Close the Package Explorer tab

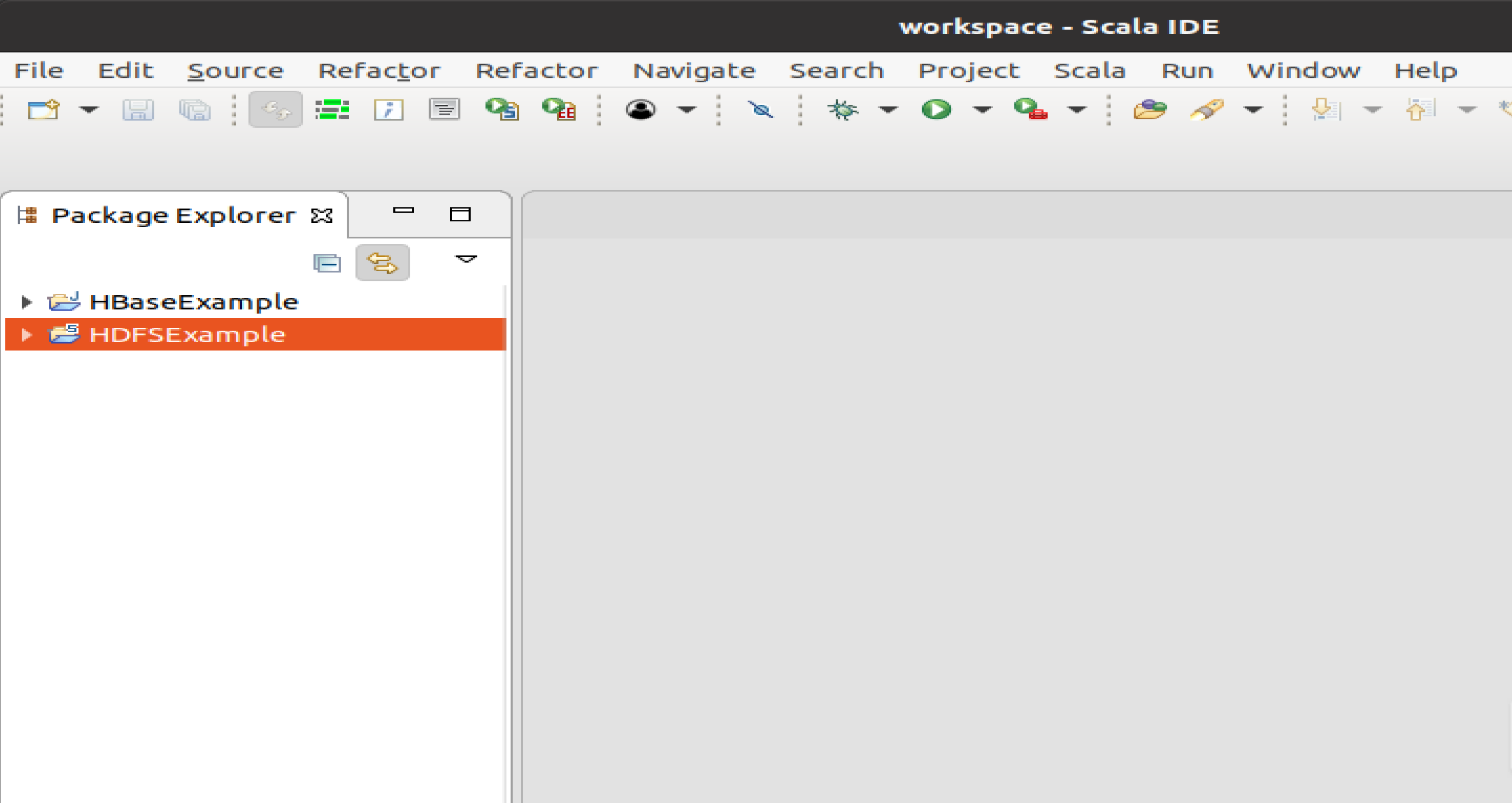point(322,216)
